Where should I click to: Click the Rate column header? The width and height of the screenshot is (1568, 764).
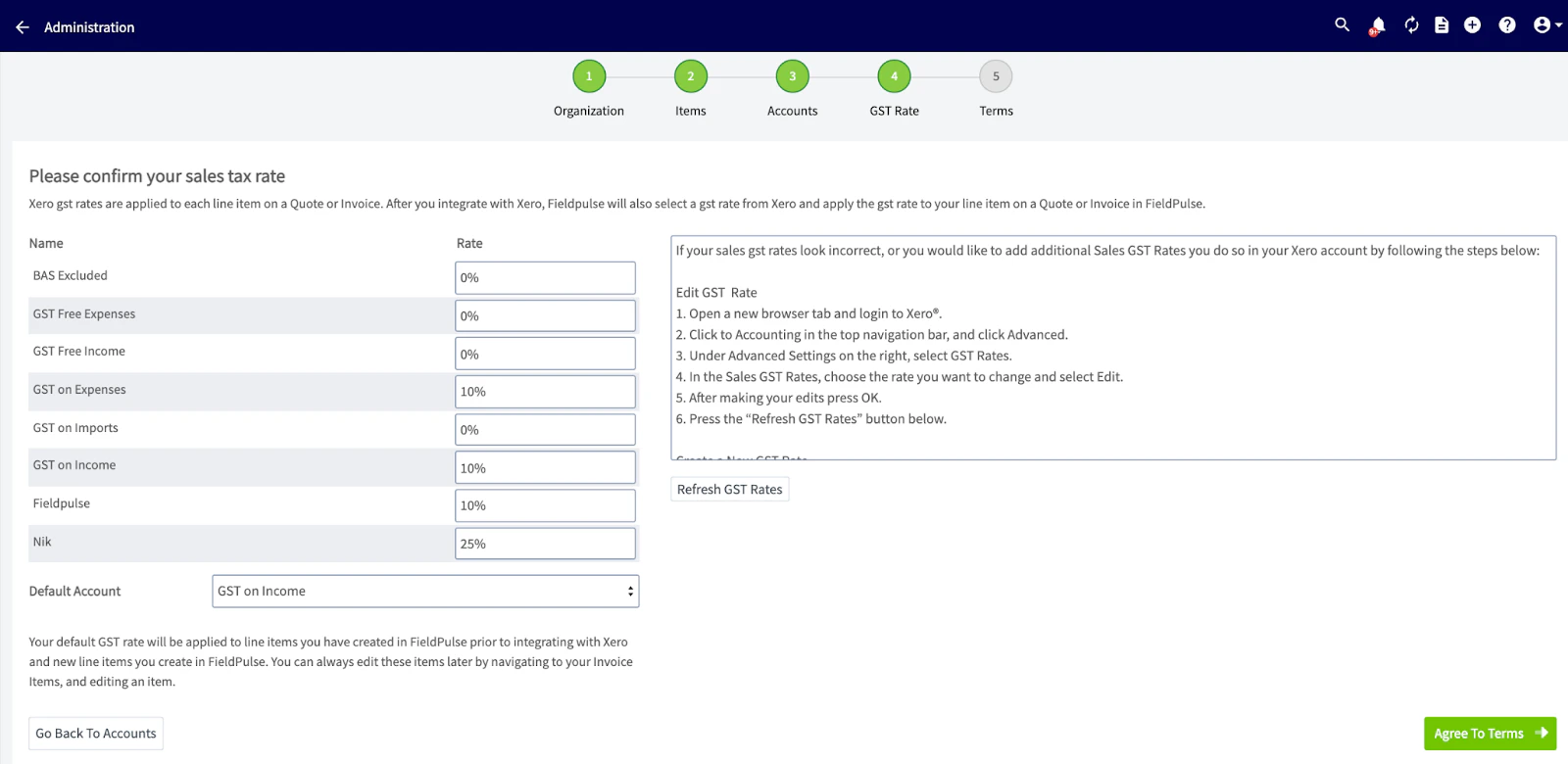[x=469, y=243]
